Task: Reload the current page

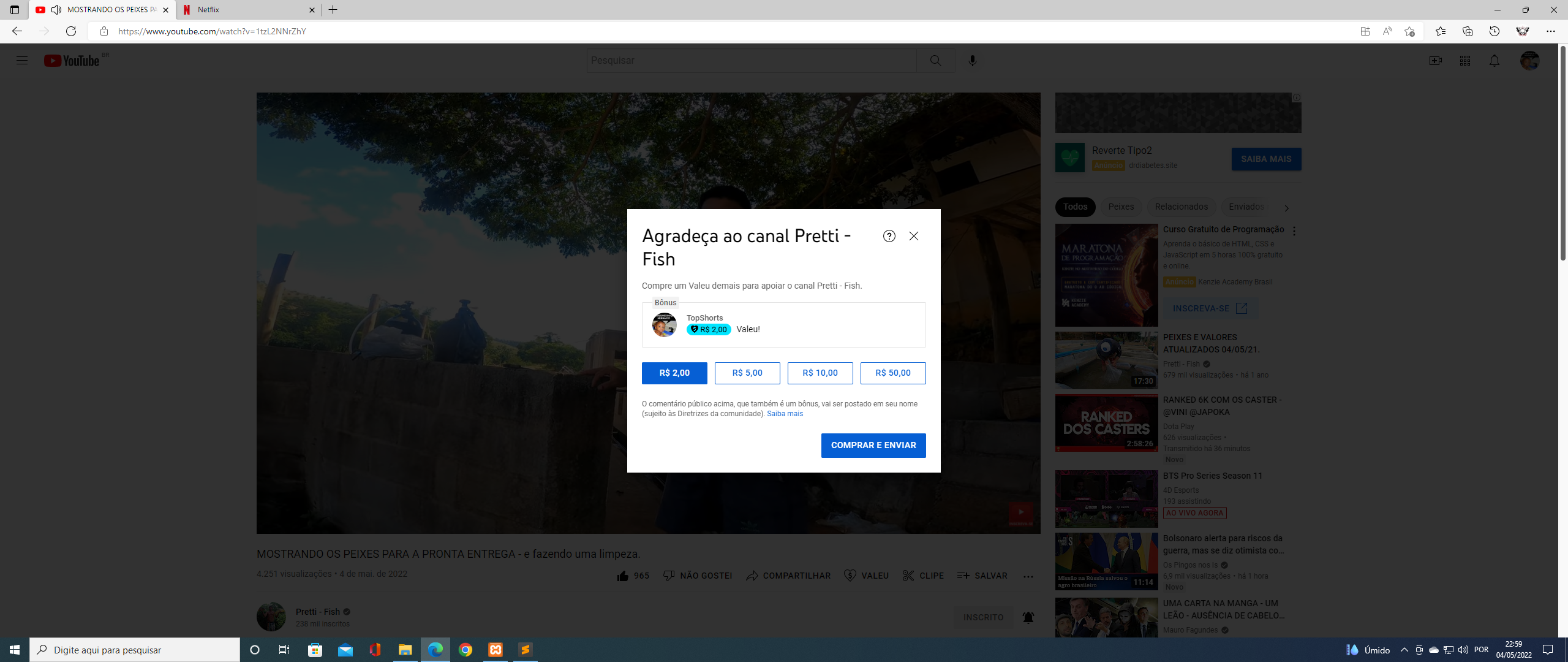Action: pos(71,31)
